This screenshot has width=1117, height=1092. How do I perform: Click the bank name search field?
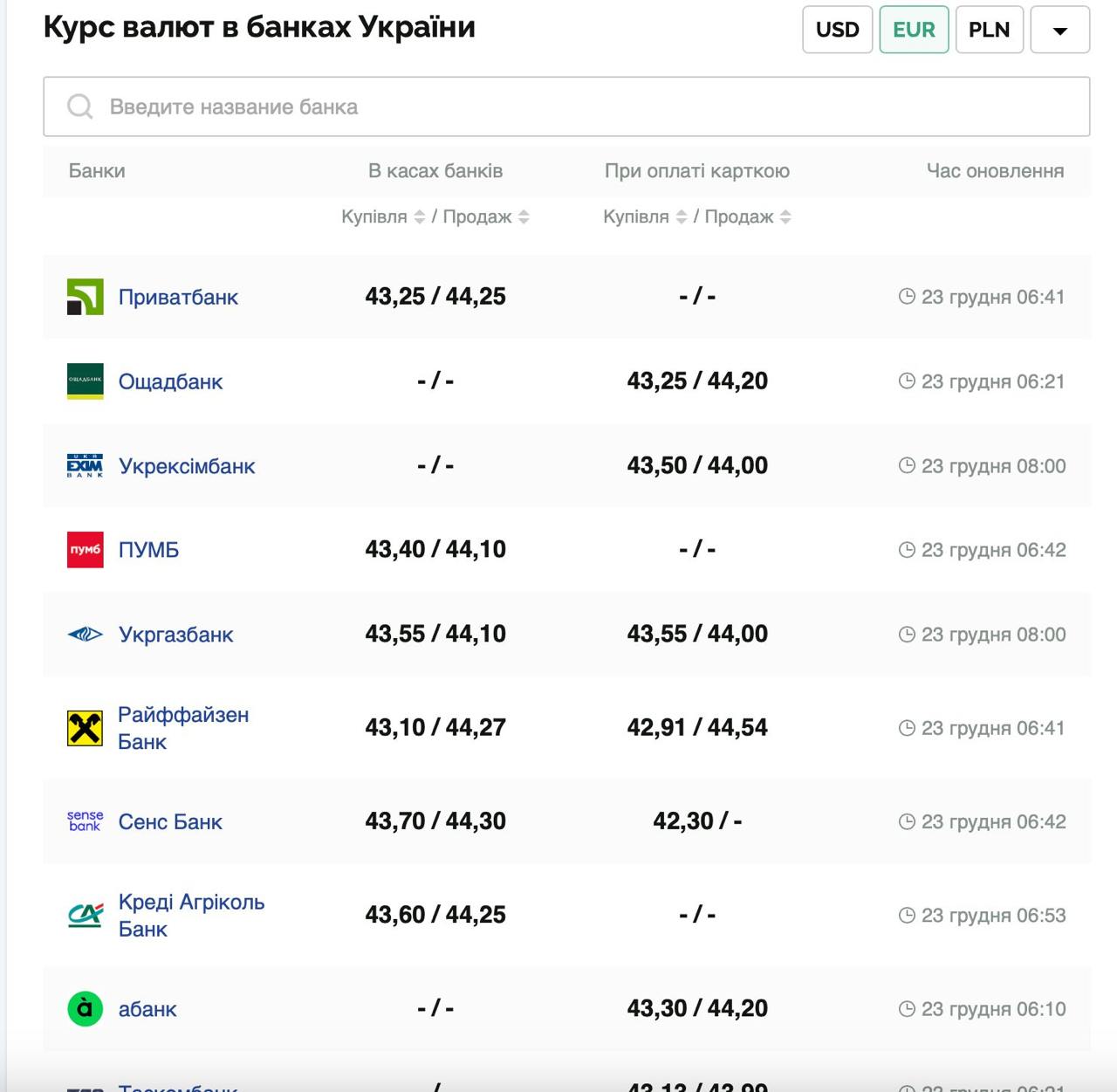coord(566,106)
